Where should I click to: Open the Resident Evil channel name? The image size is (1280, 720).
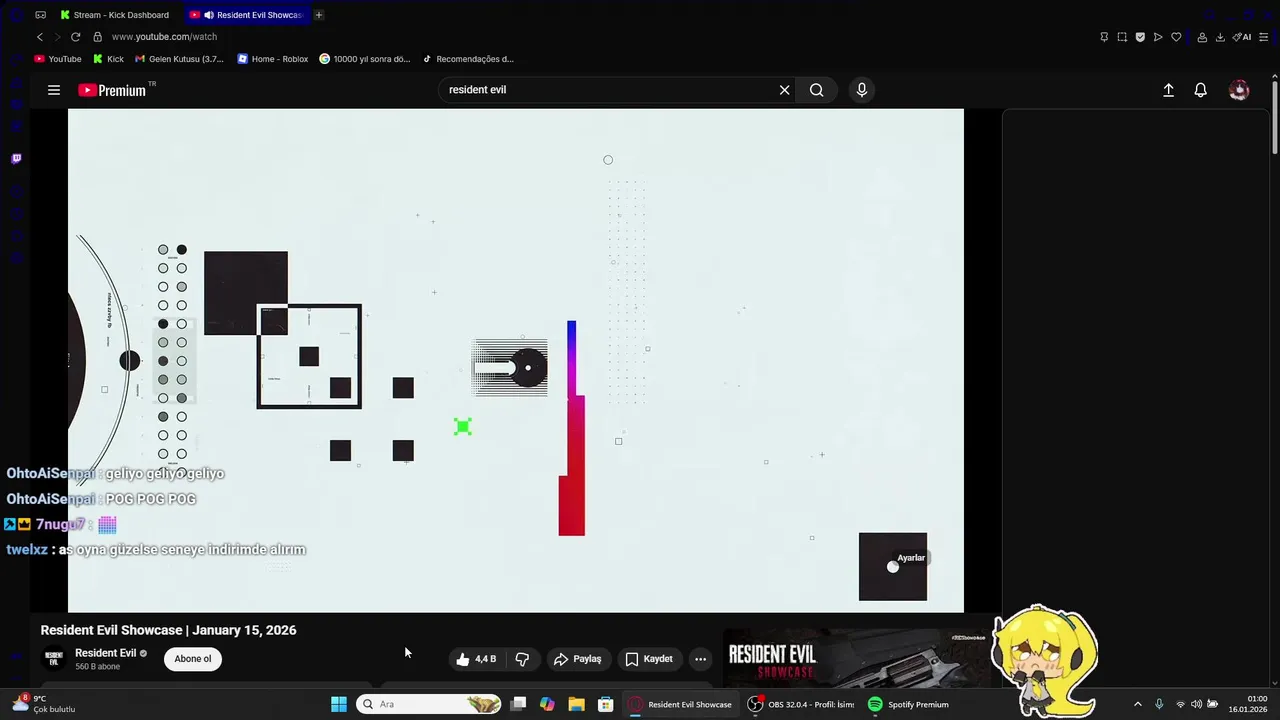pos(105,653)
